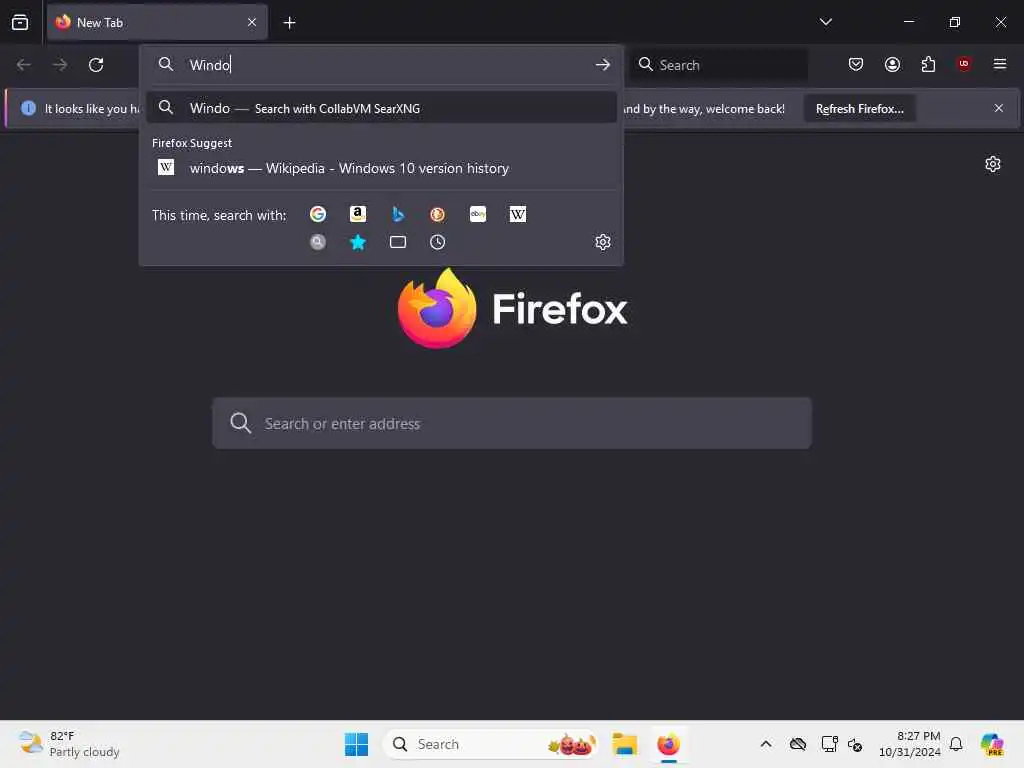Go back one page
The width and height of the screenshot is (1024, 768).
pos(24,65)
